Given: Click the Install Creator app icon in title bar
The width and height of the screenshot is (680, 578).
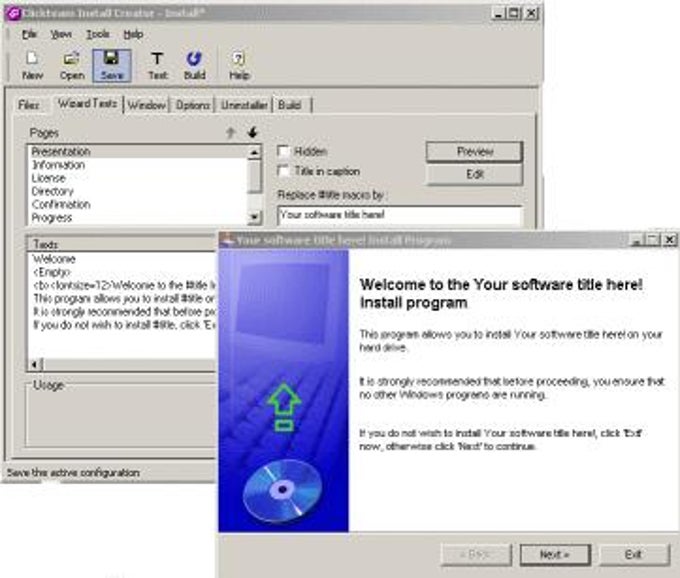Looking at the screenshot, I should 13,13.
